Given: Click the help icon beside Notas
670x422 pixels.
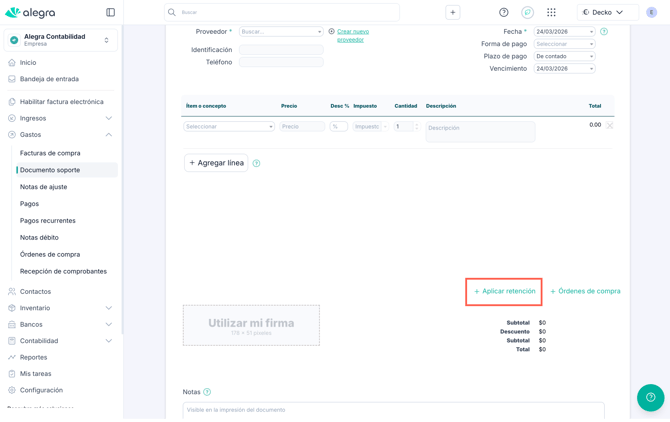Looking at the screenshot, I should (x=207, y=392).
